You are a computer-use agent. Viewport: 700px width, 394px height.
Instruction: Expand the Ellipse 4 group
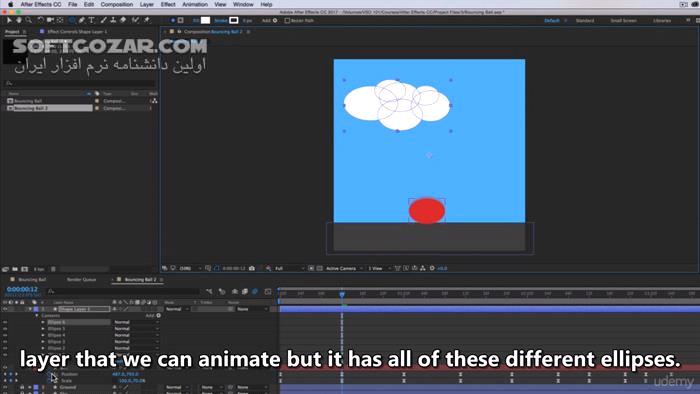43,335
